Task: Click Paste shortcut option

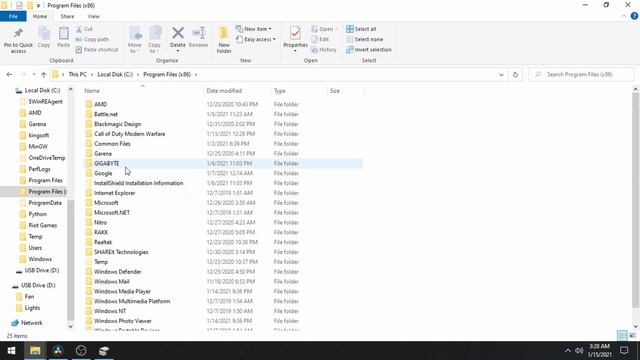Action: tap(97, 49)
